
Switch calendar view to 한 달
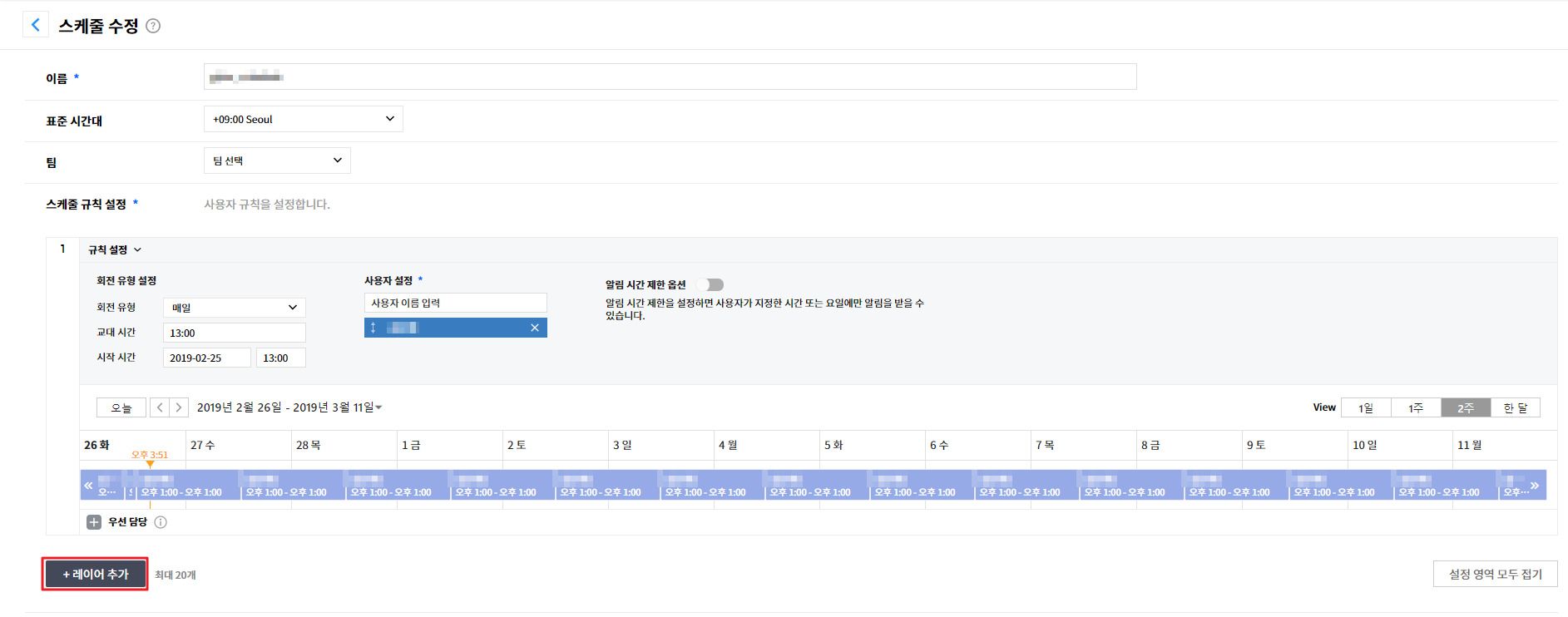pyautogui.click(x=1515, y=407)
